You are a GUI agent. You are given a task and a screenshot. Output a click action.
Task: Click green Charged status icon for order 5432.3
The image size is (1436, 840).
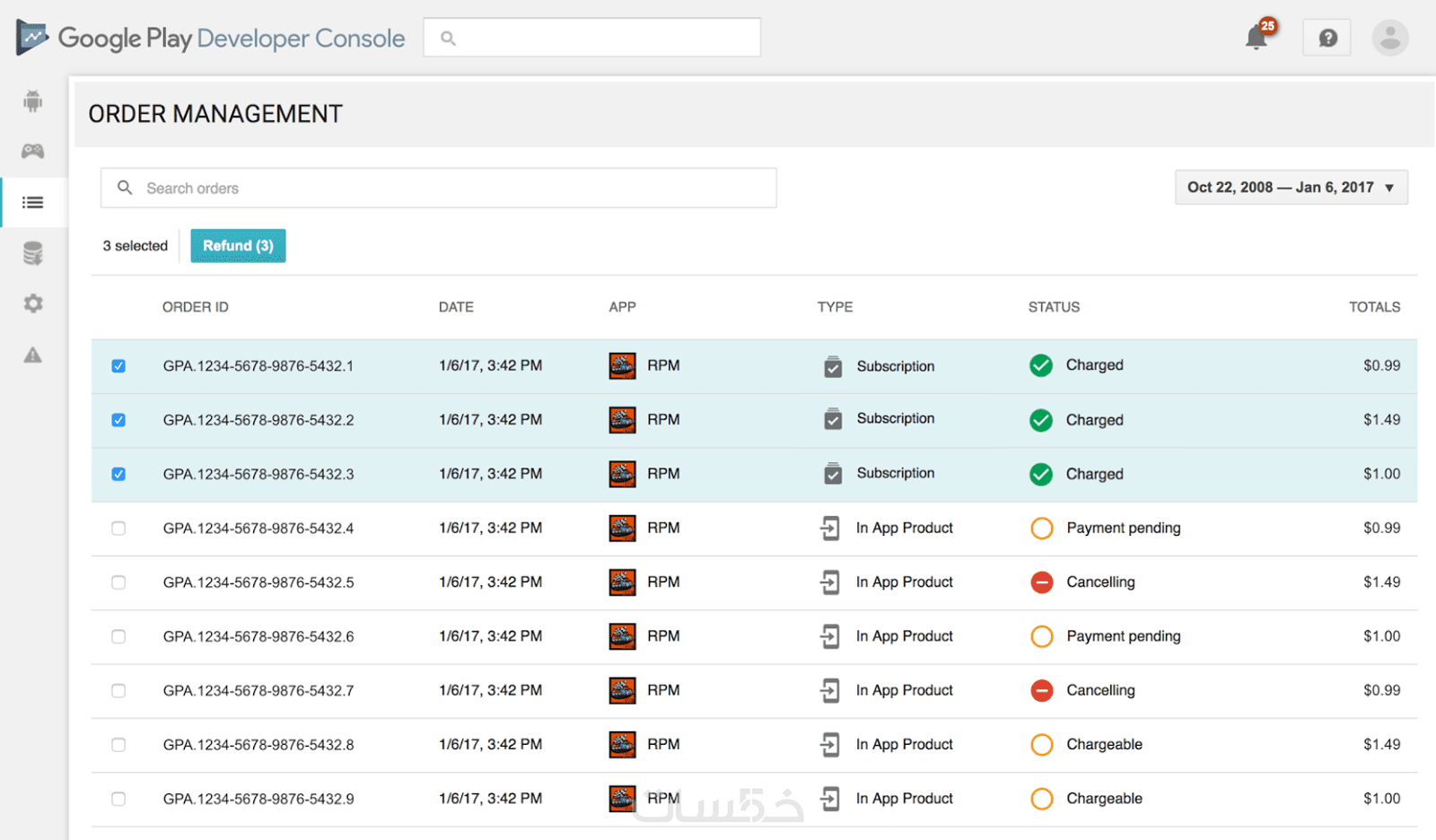click(x=1041, y=474)
